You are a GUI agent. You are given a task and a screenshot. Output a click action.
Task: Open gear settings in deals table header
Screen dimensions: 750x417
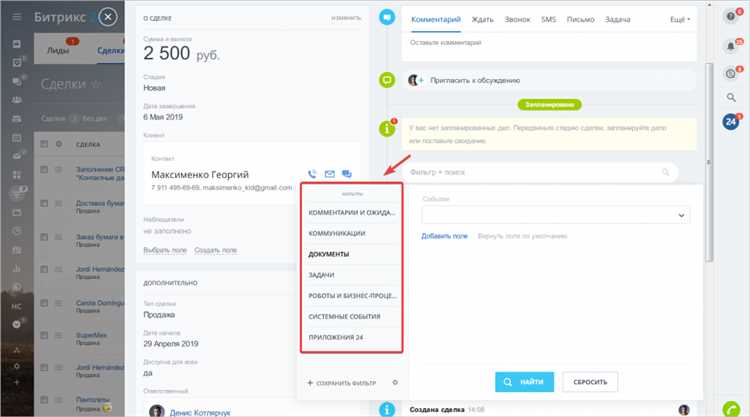pyautogui.click(x=58, y=144)
